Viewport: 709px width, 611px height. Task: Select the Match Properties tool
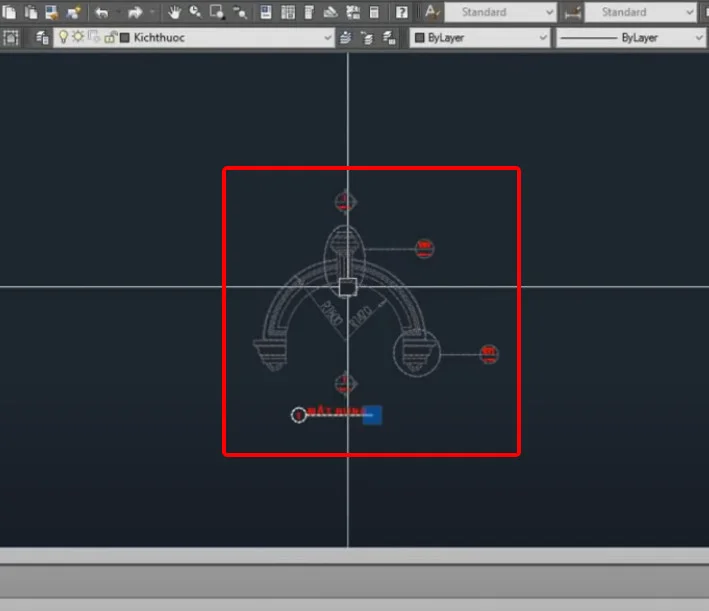point(52,12)
